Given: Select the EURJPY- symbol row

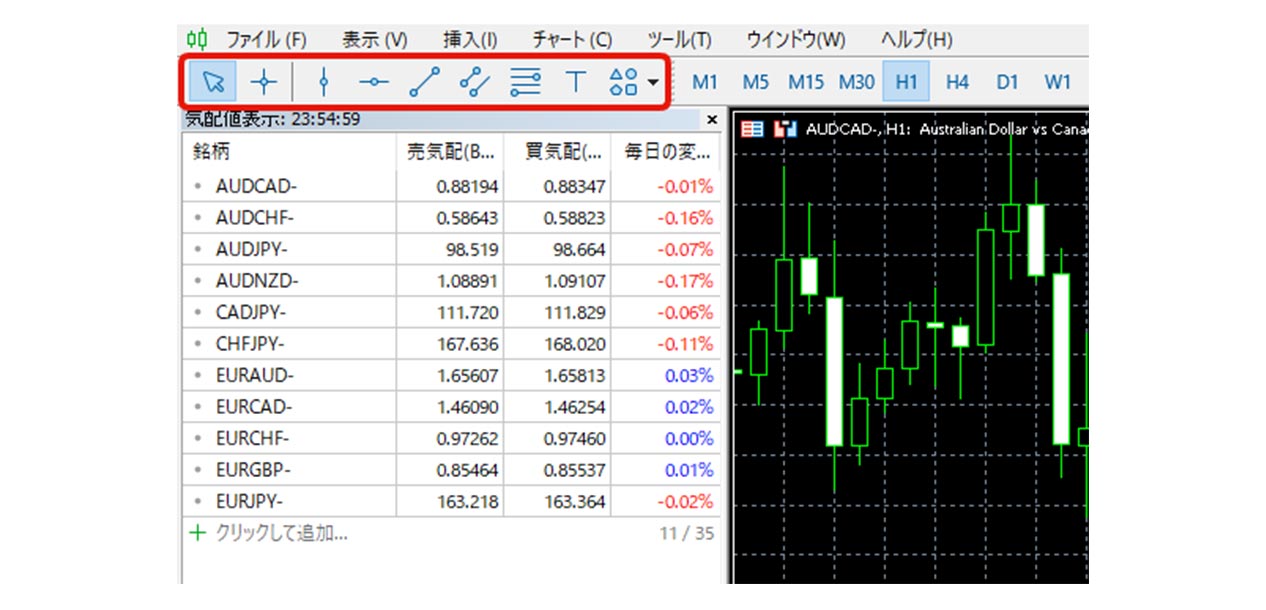Looking at the screenshot, I should [x=451, y=501].
